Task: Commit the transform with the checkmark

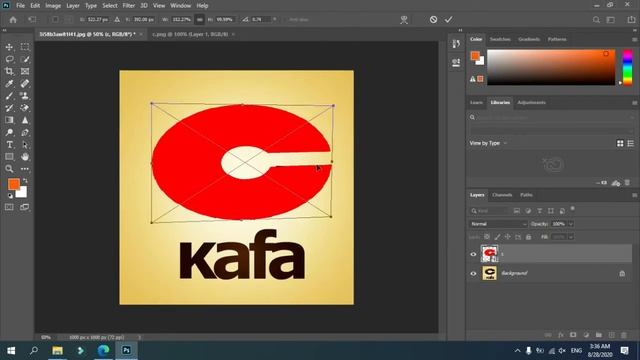Action: [449, 19]
